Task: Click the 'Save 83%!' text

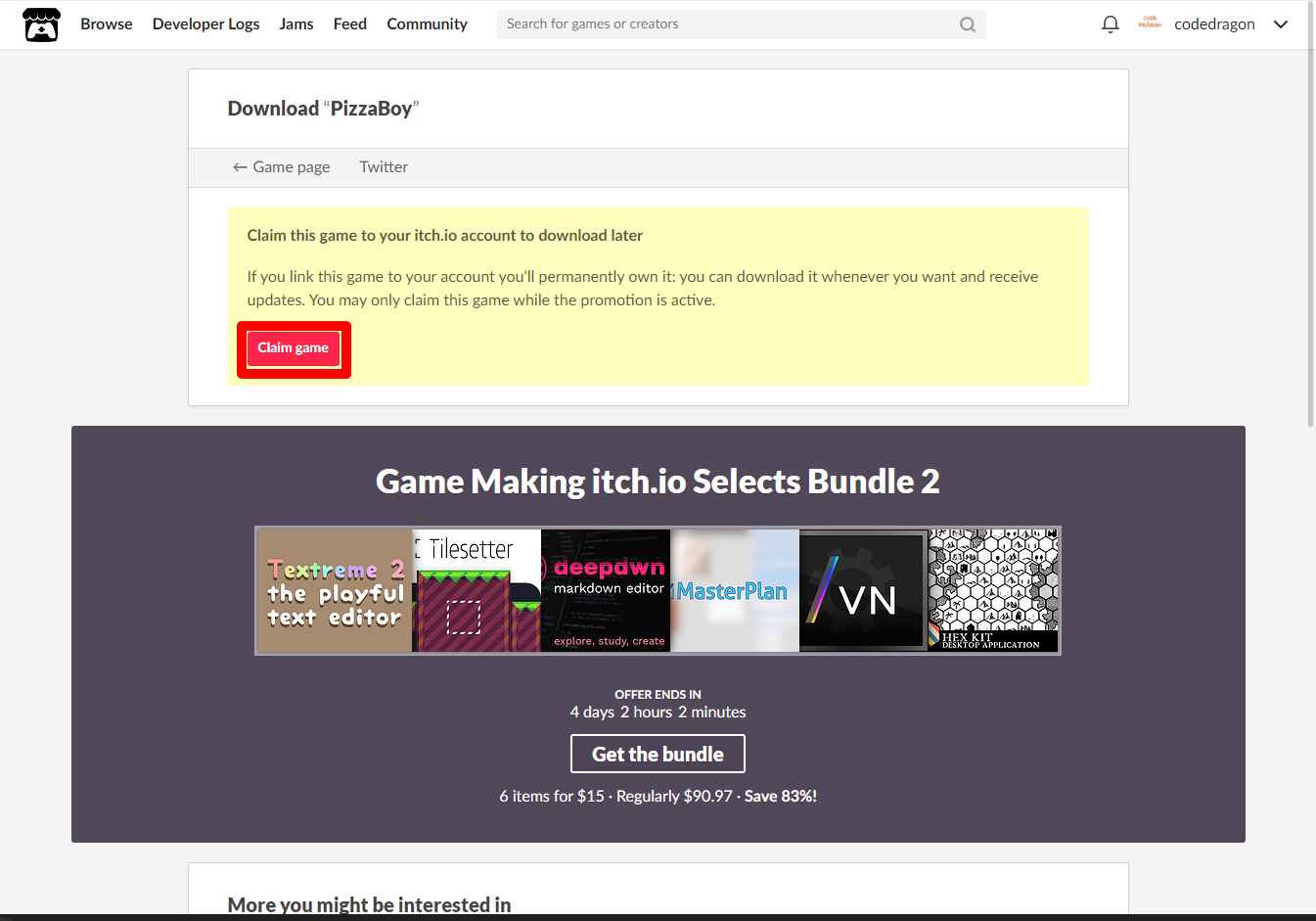Action: tap(781, 797)
